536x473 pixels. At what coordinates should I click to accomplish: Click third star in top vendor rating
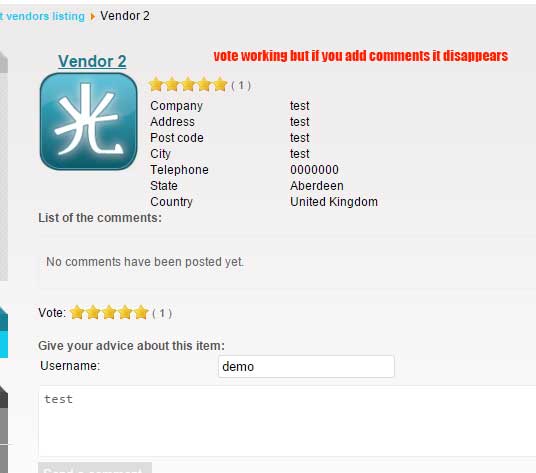[188, 84]
